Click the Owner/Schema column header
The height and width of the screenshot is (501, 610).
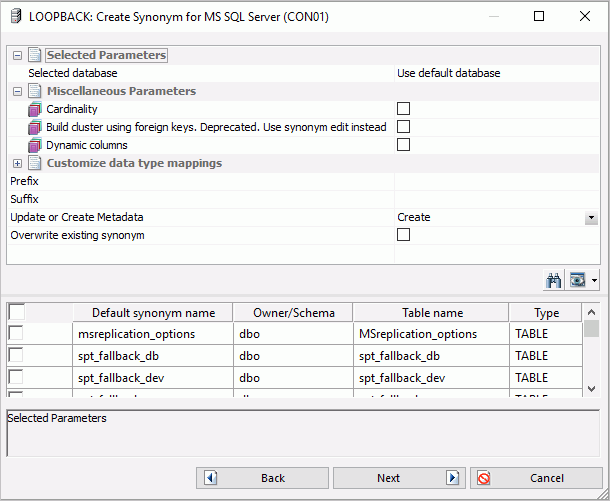point(294,313)
